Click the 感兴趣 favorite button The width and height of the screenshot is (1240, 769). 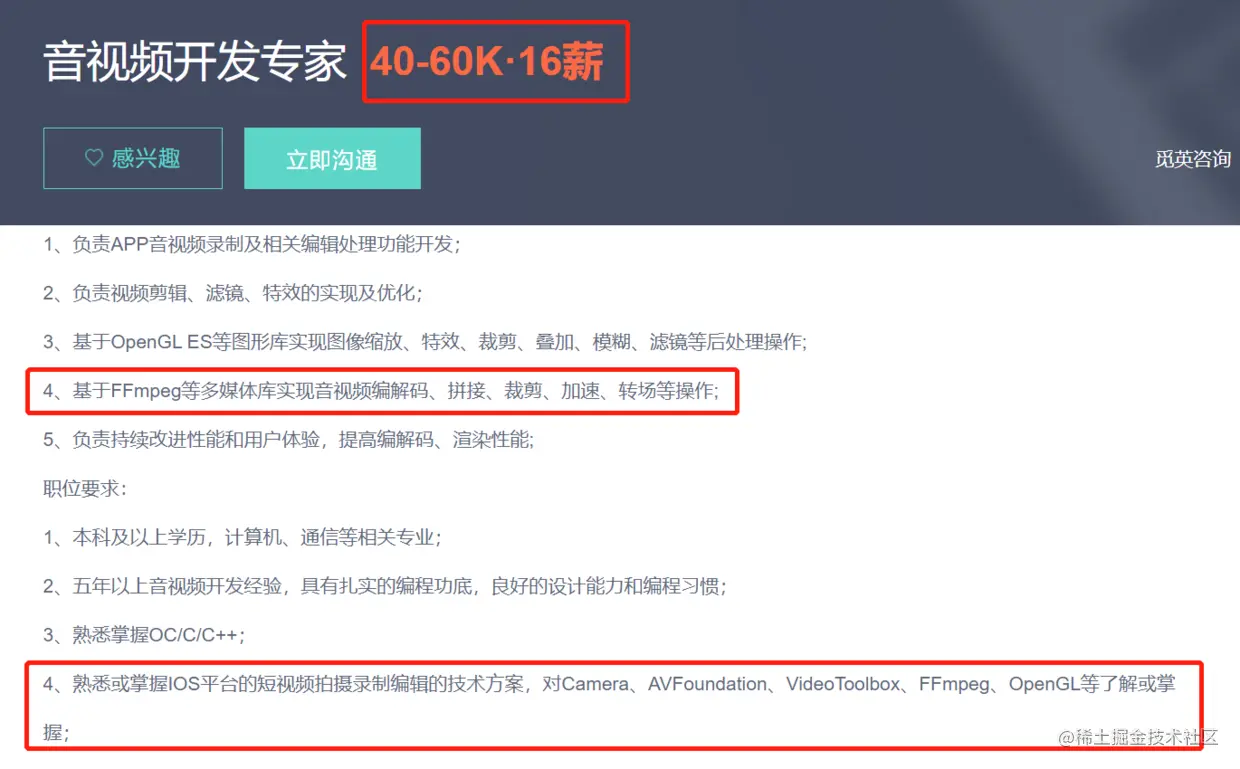click(x=132, y=158)
